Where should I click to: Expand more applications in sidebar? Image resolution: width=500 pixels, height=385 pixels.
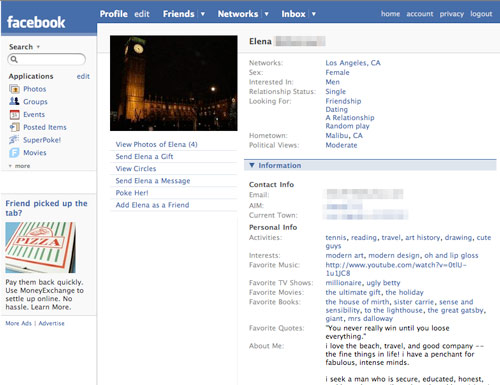[x=20, y=166]
